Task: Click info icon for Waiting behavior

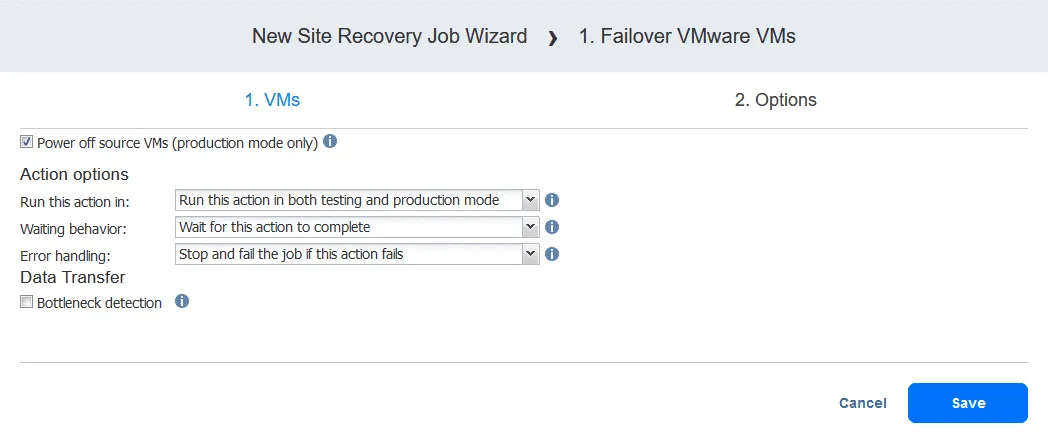Action: pos(551,227)
